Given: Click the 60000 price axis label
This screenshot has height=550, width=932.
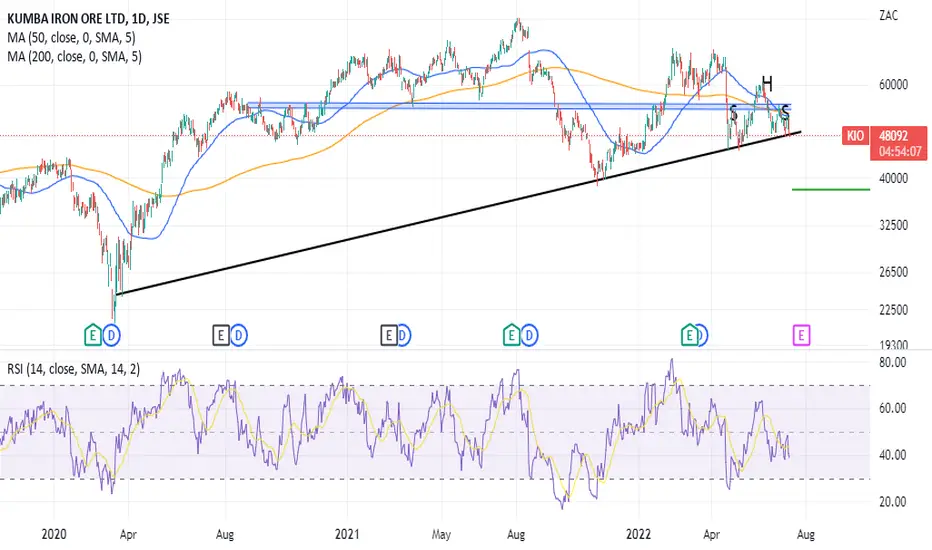Looking at the screenshot, I should click(893, 84).
